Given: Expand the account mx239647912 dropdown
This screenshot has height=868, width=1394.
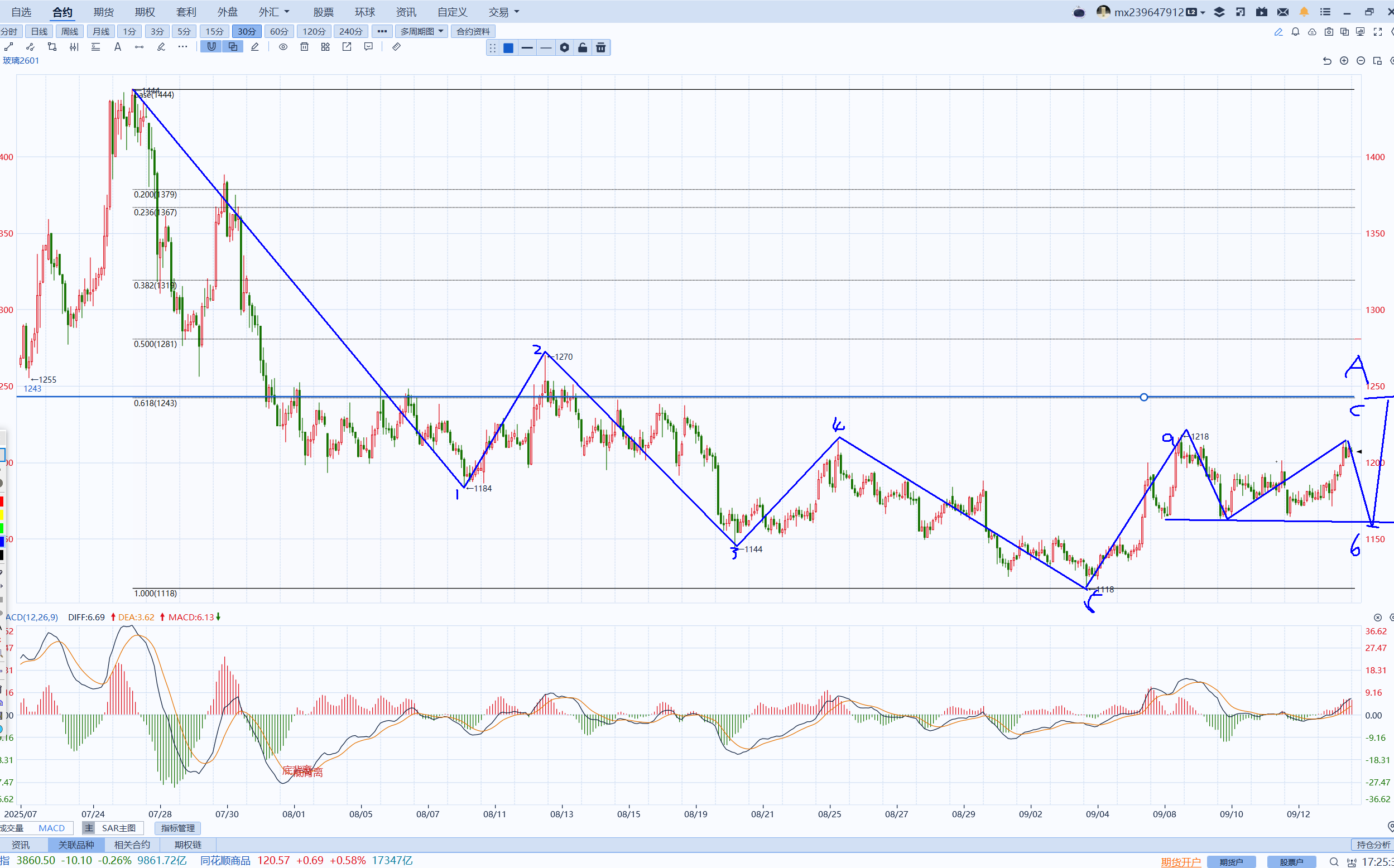Looking at the screenshot, I should click(x=1202, y=12).
